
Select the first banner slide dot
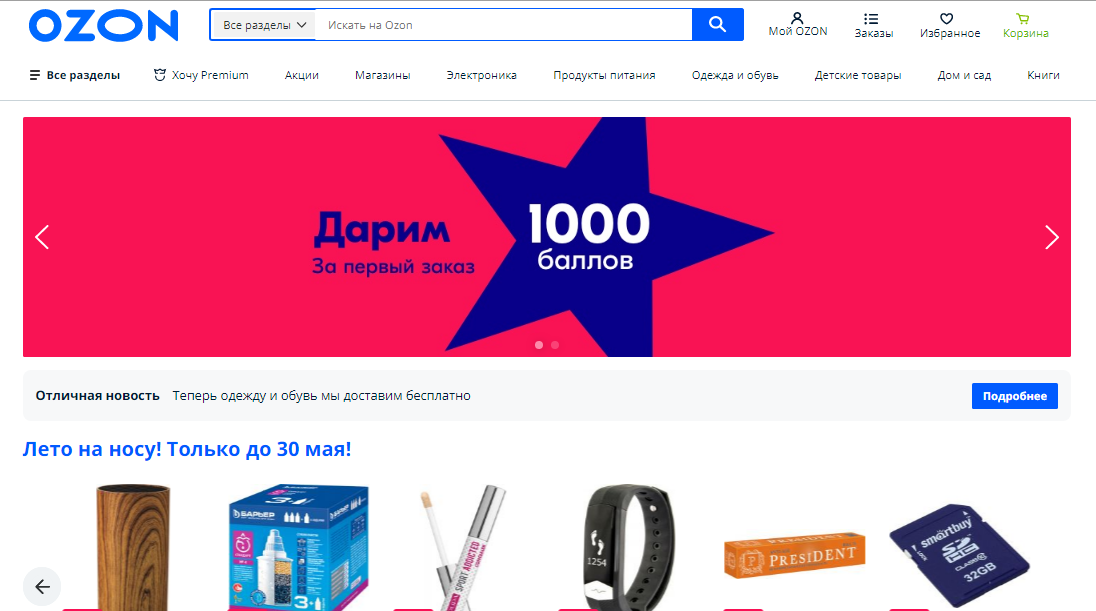[x=539, y=345]
